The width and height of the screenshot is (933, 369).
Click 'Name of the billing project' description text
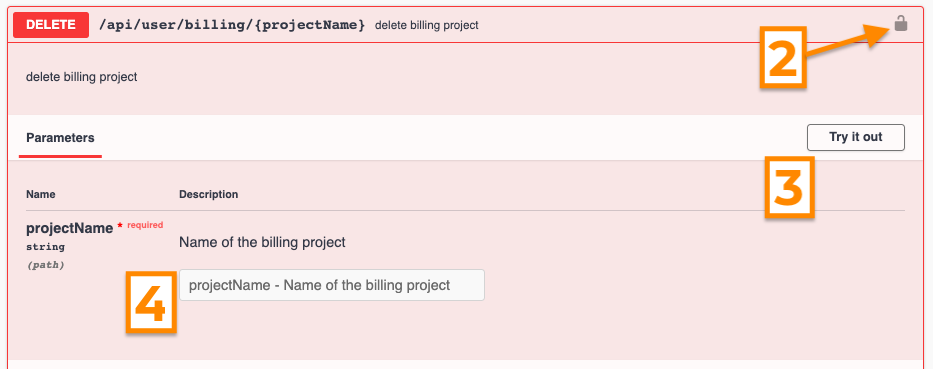tap(262, 243)
